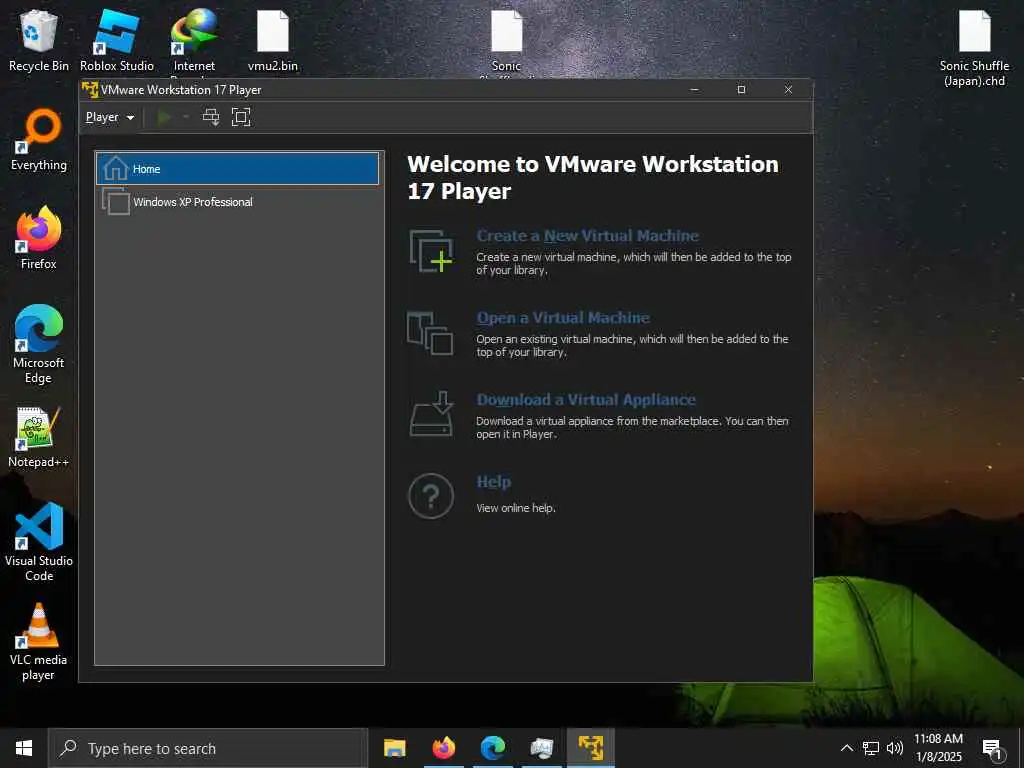Screen dimensions: 1024x768
Task: Click the network status tray icon
Action: click(x=871, y=748)
